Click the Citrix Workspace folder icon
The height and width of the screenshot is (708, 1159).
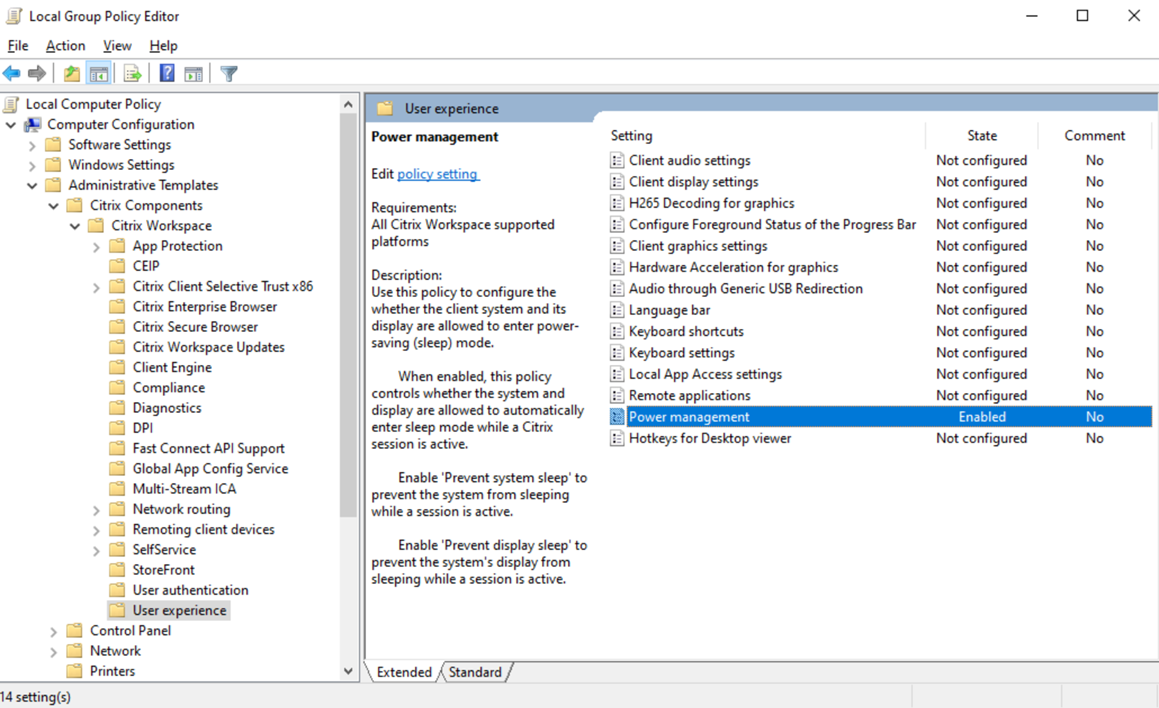pos(96,225)
